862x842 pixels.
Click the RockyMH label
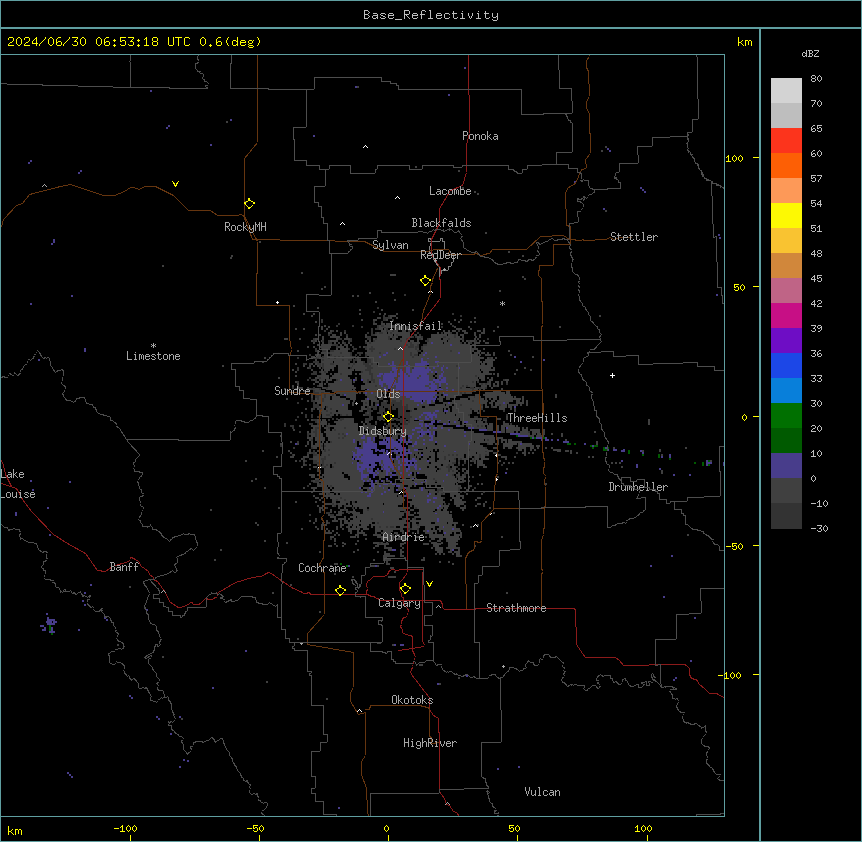[x=245, y=227]
